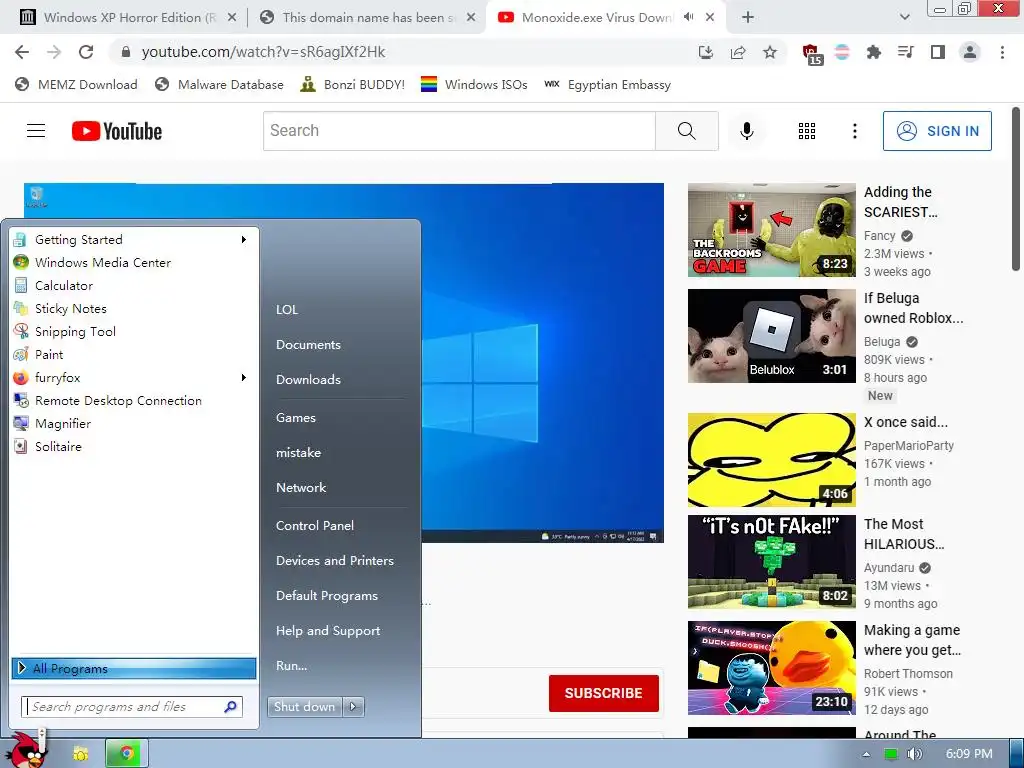This screenshot has width=1024, height=768.
Task: Open Windows Media Center entry
Action: pyautogui.click(x=103, y=263)
